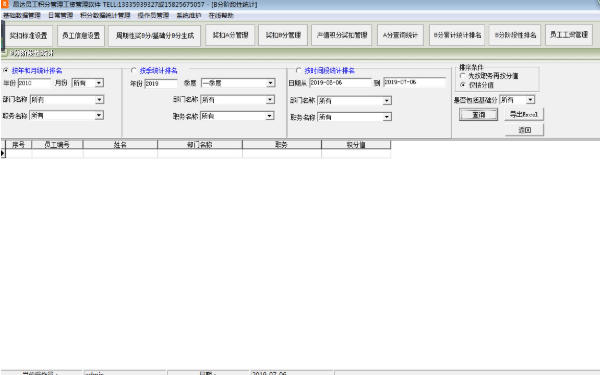Open position dropdown in quarter section

(x=270, y=116)
